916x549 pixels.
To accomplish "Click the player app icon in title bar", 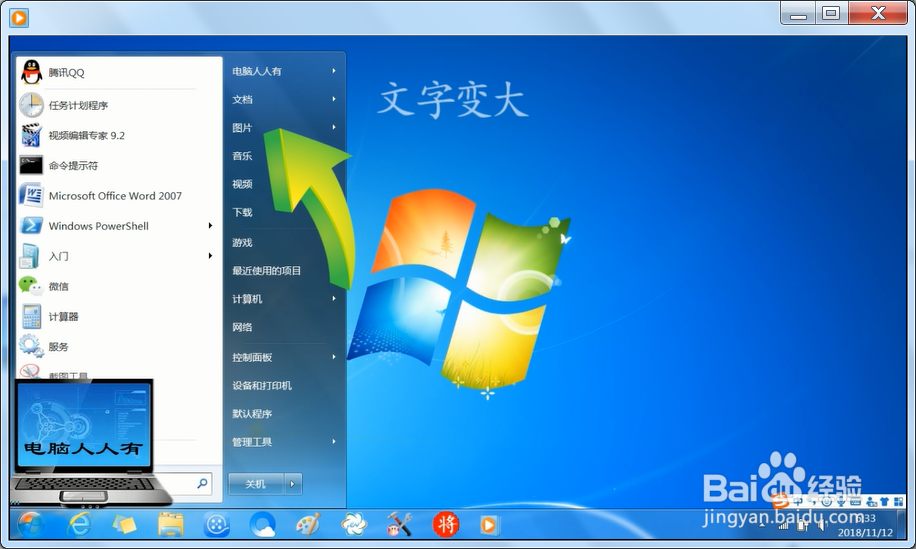I will 19,18.
